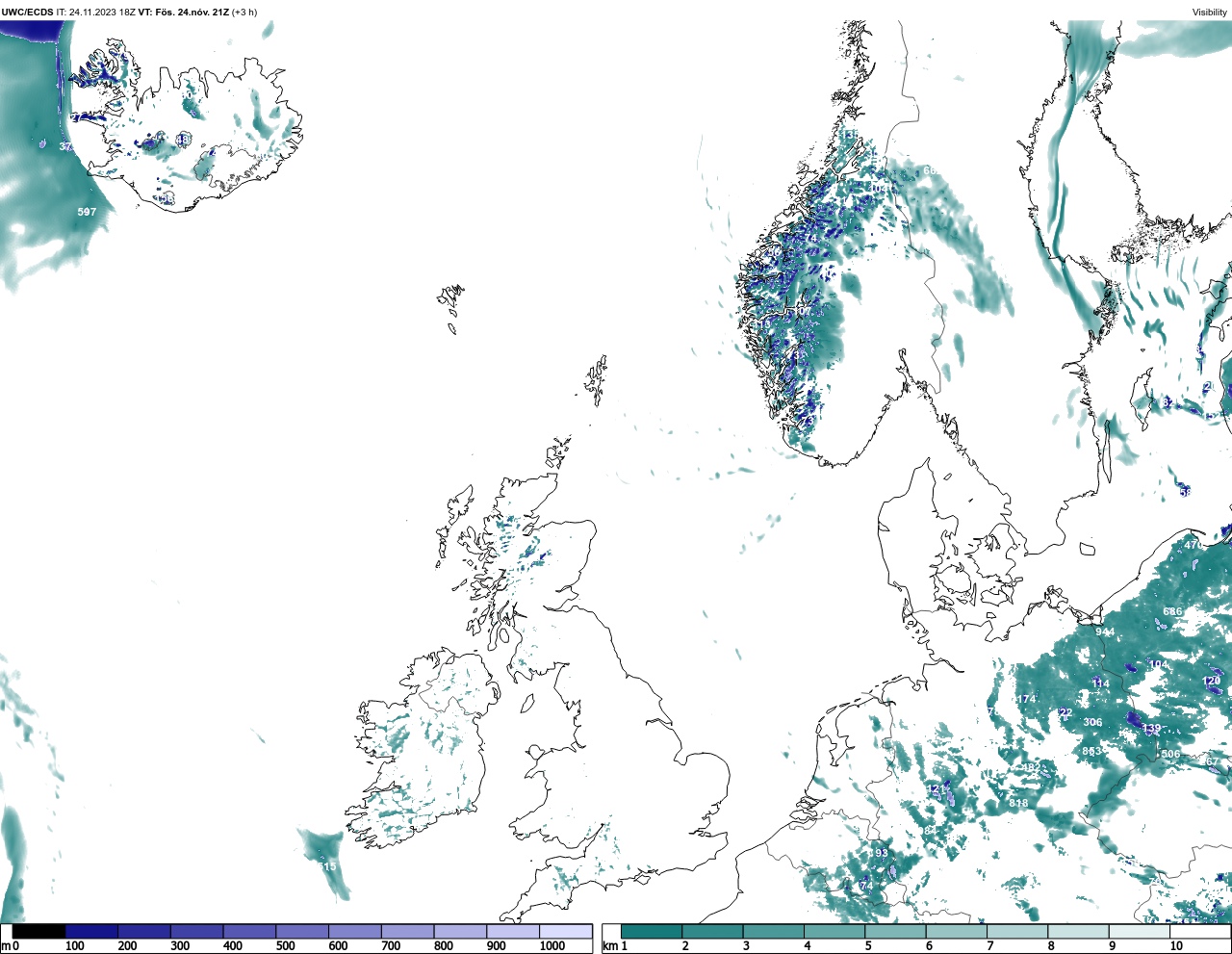1232x954 pixels.
Task: Click the '(+3 h)' forecast offset text
Action: pos(244,12)
